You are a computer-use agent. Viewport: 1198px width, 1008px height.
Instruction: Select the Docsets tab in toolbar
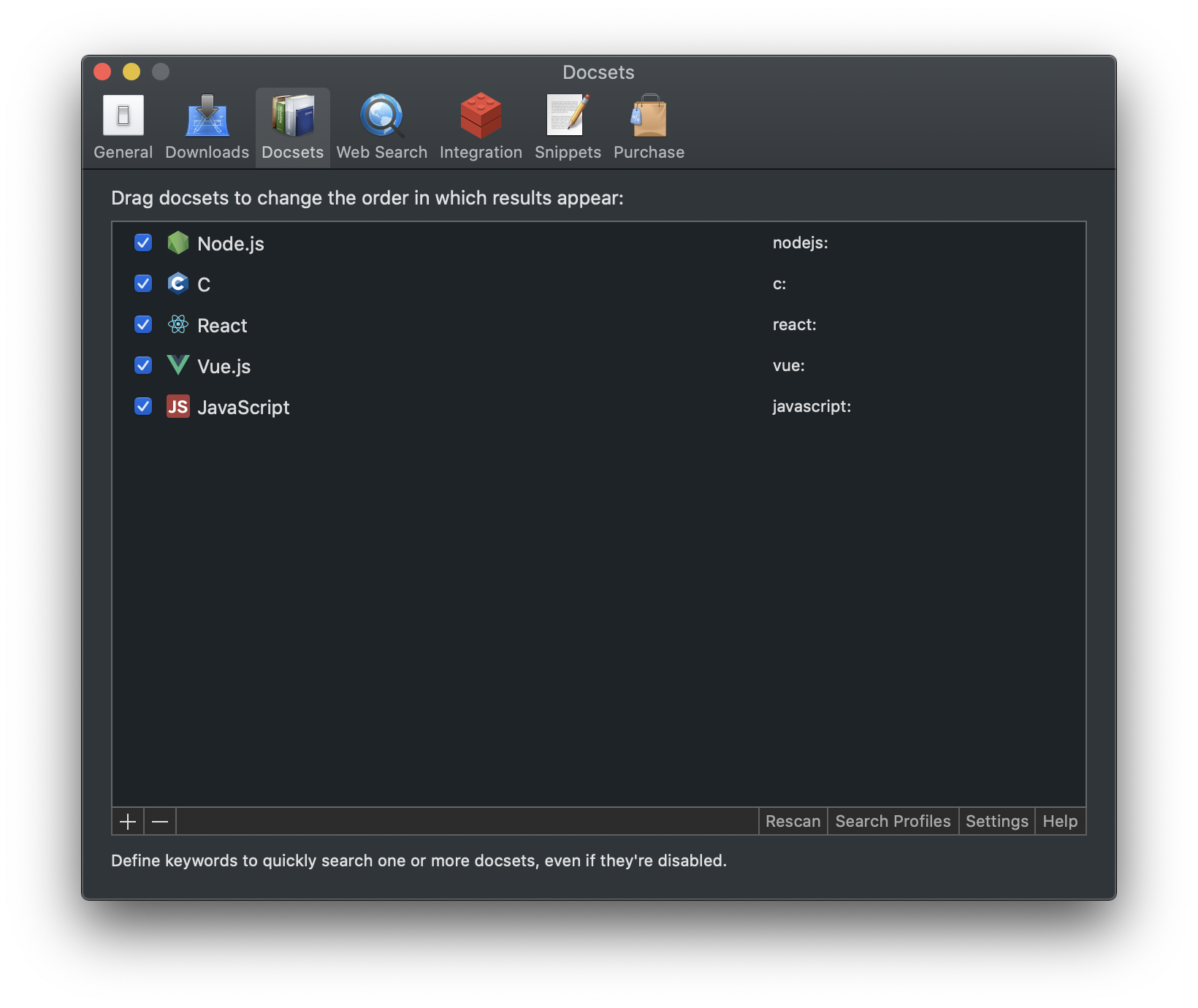tap(292, 128)
